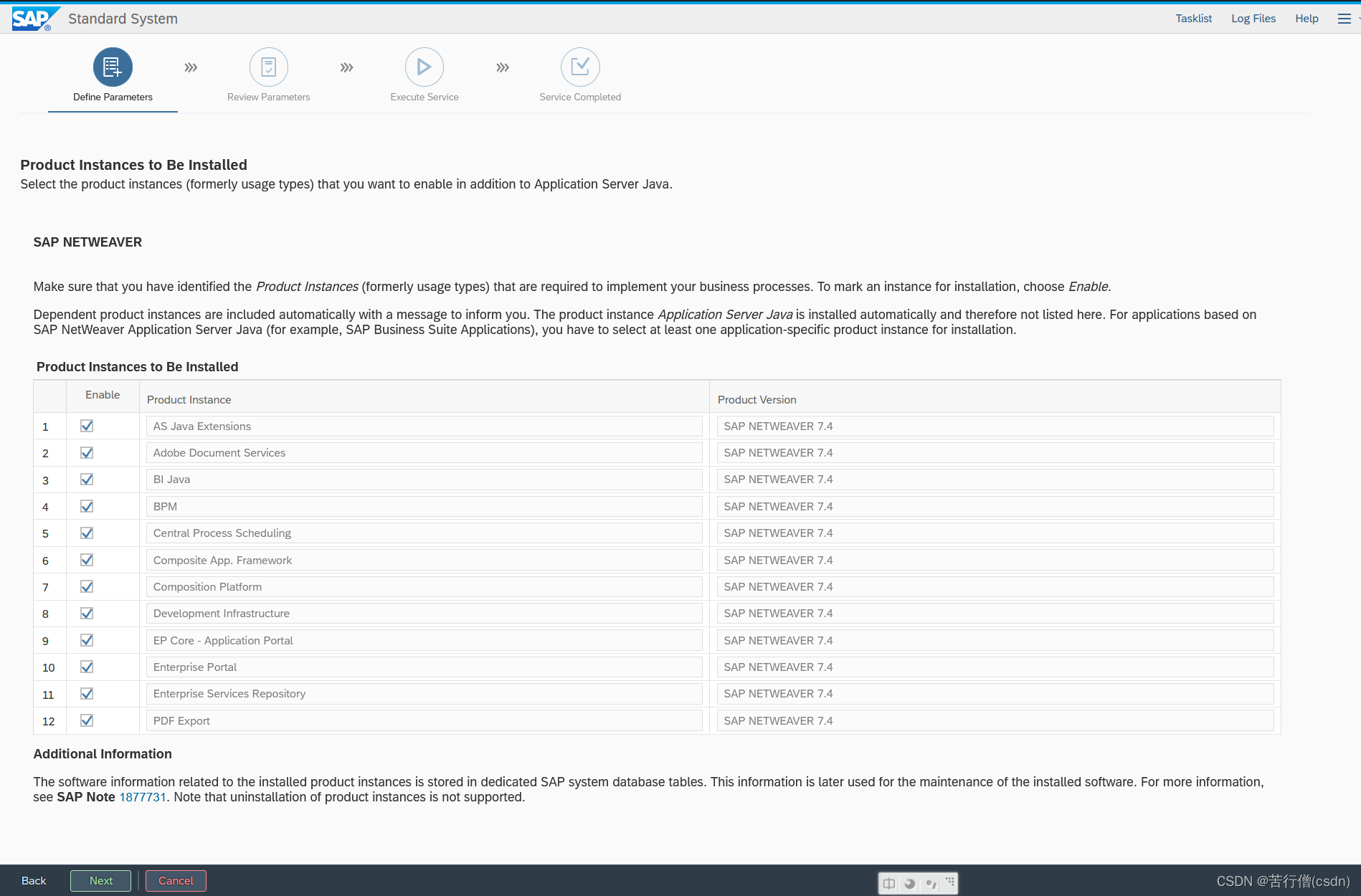1361x896 pixels.
Task: Click the version field for PDF Export
Action: 995,720
